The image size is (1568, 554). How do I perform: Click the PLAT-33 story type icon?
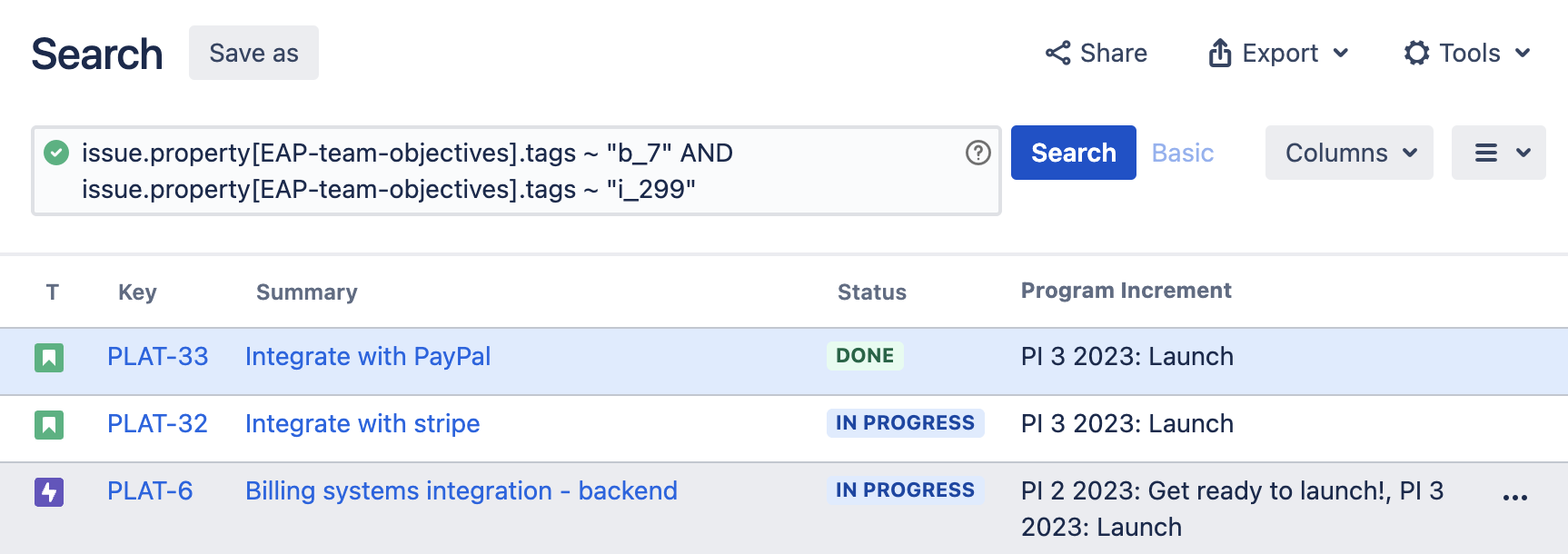coord(49,358)
